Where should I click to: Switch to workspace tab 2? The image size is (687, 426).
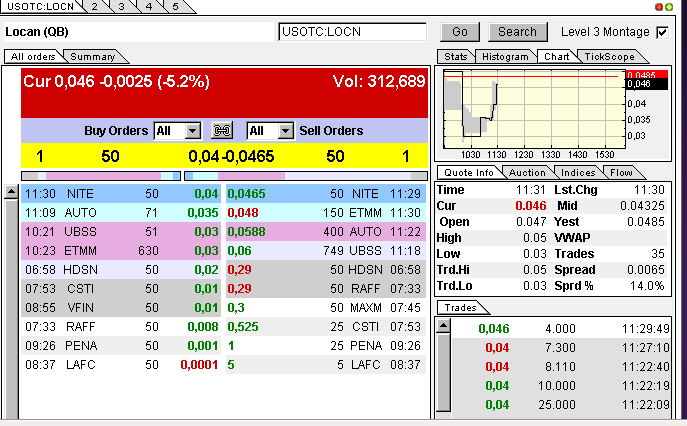coord(95,6)
